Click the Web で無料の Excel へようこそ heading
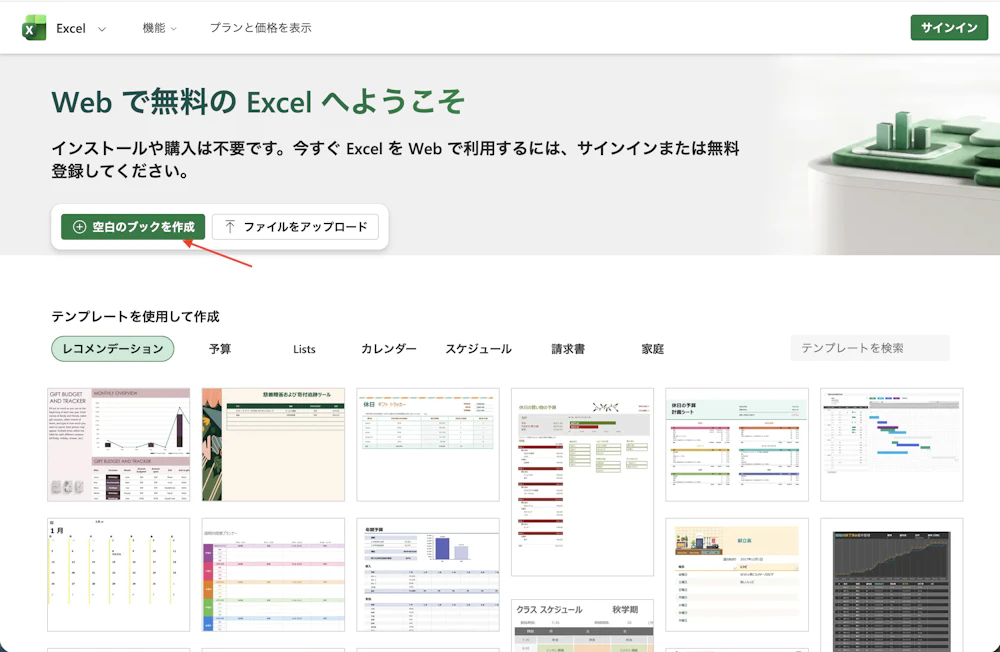This screenshot has width=1000, height=652. [x=258, y=102]
